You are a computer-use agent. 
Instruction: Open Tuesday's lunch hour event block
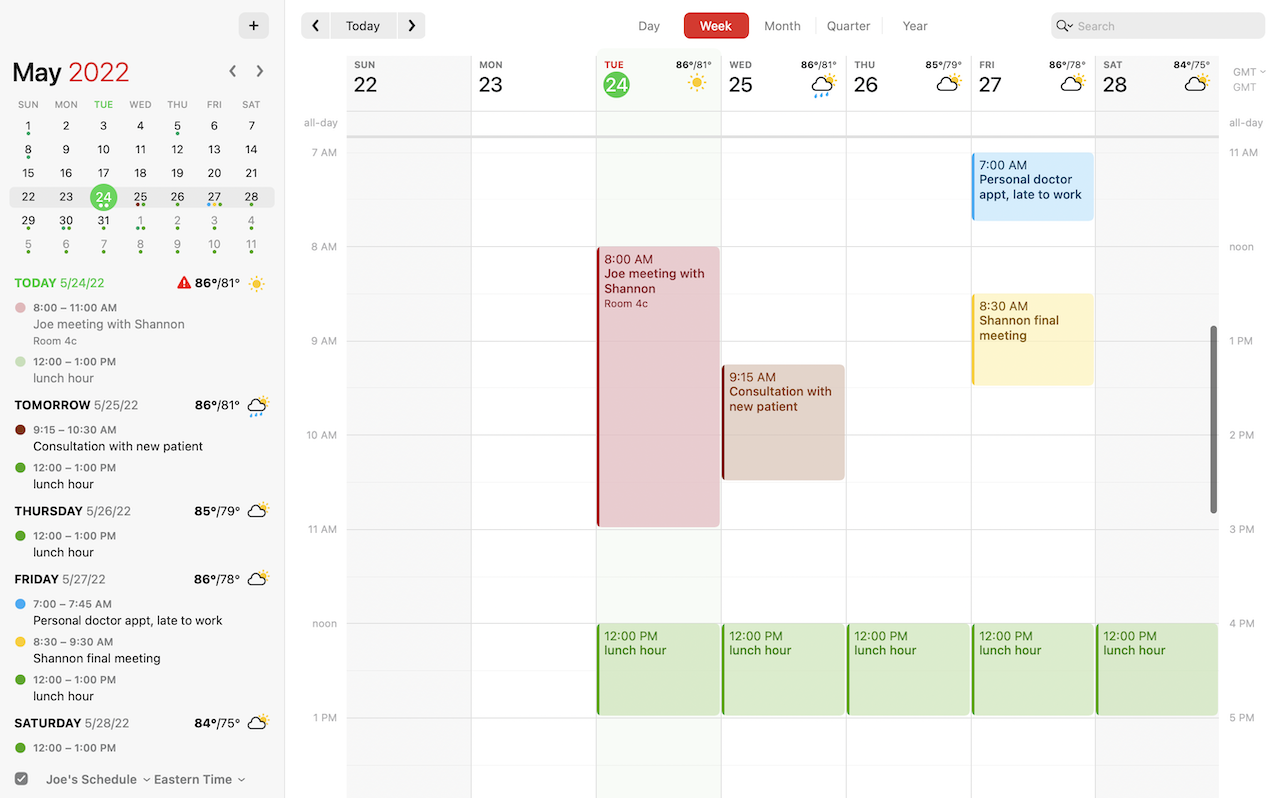click(659, 670)
